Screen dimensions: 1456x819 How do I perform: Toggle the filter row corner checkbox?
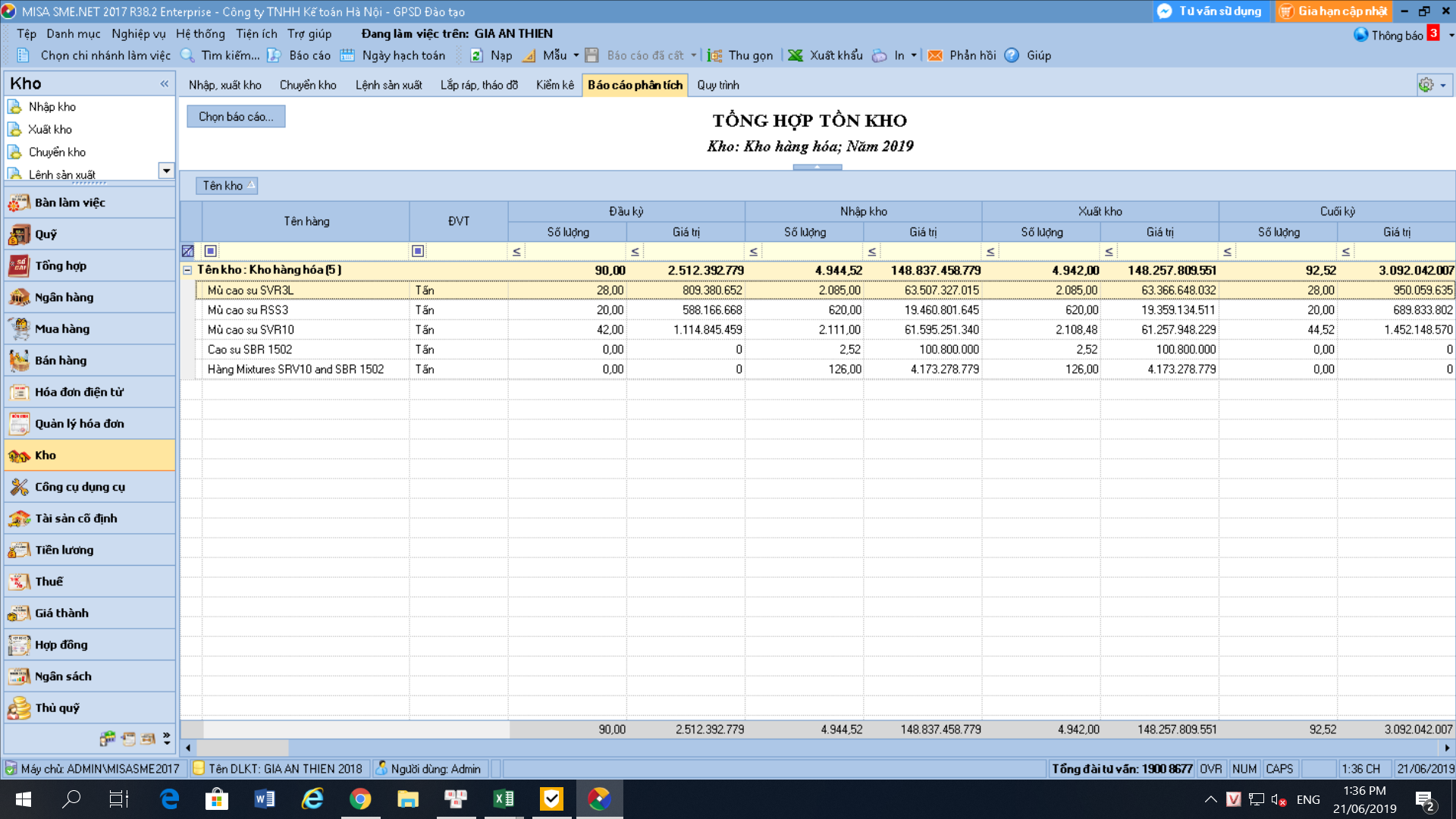tap(188, 251)
